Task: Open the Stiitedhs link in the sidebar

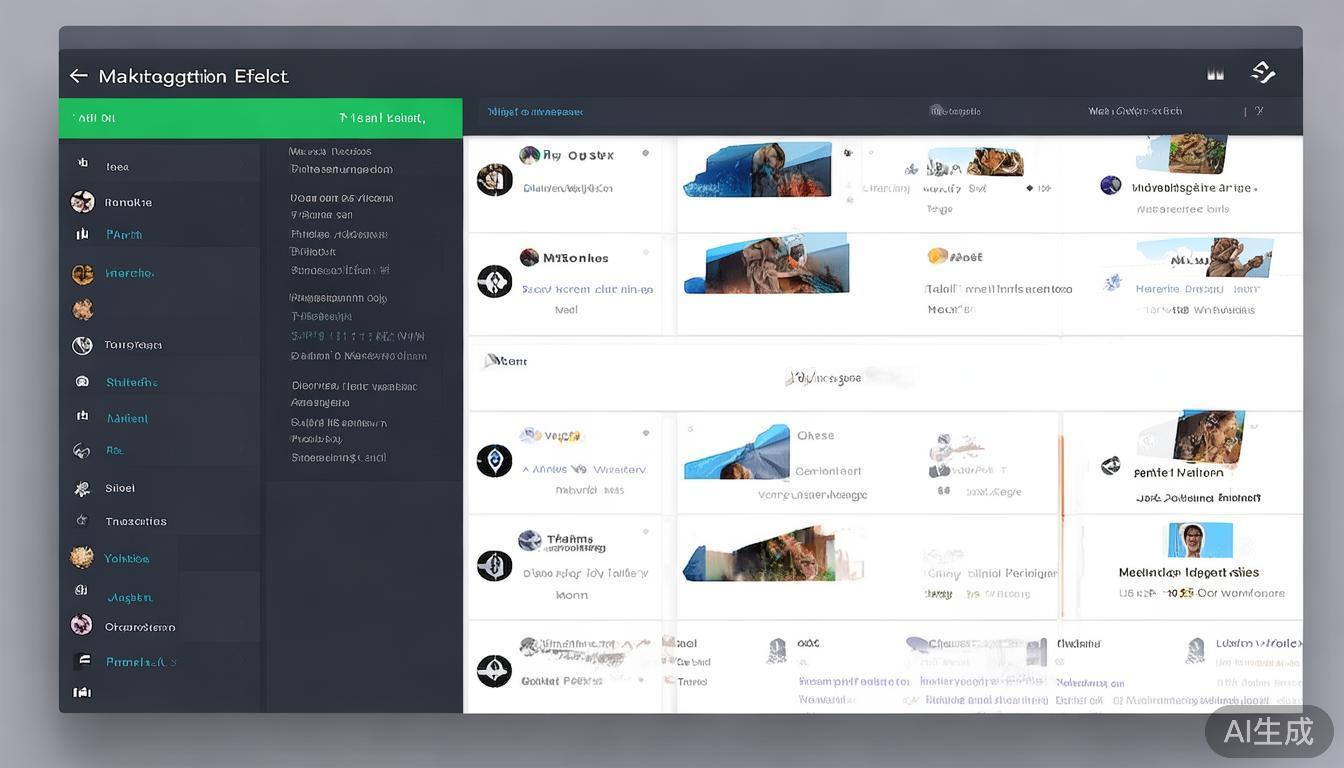Action: 132,382
